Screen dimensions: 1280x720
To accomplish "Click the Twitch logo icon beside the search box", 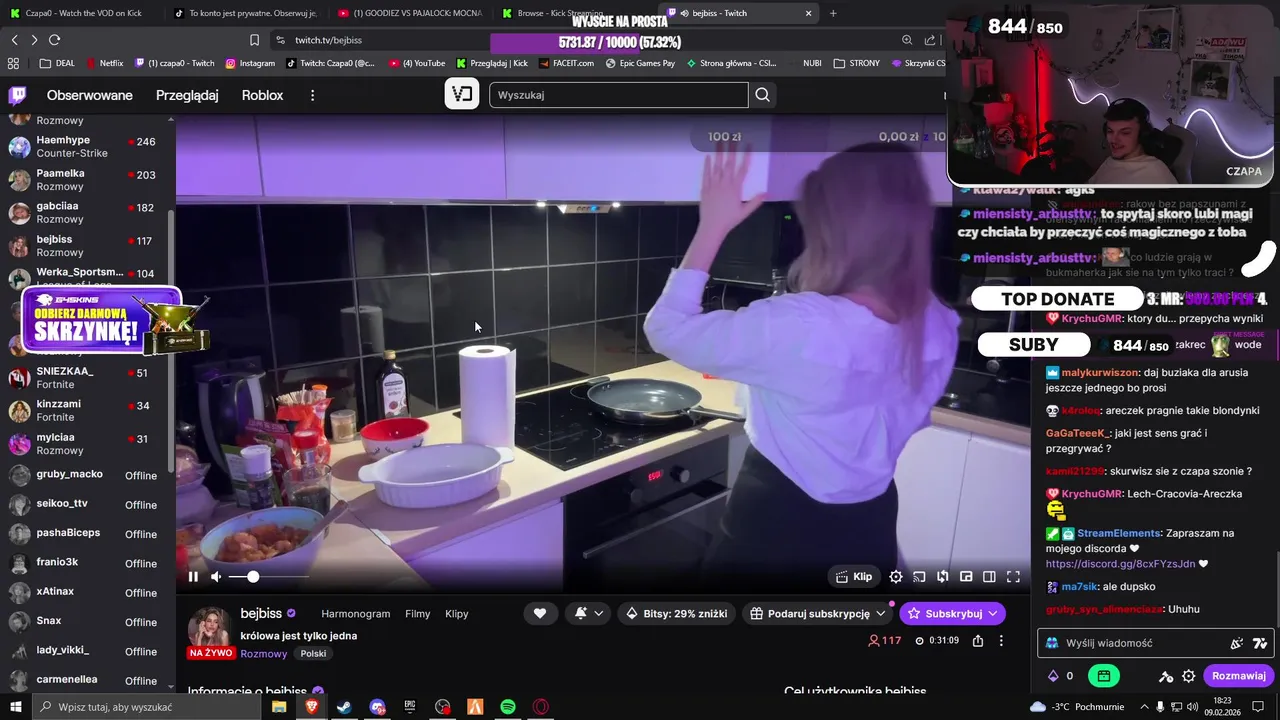I will pyautogui.click(x=461, y=94).
